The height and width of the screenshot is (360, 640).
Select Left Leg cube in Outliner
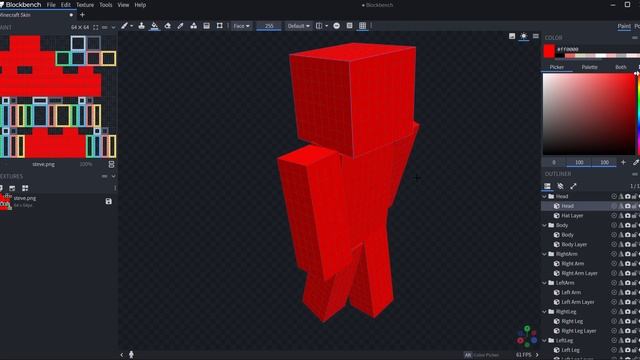tap(570, 350)
